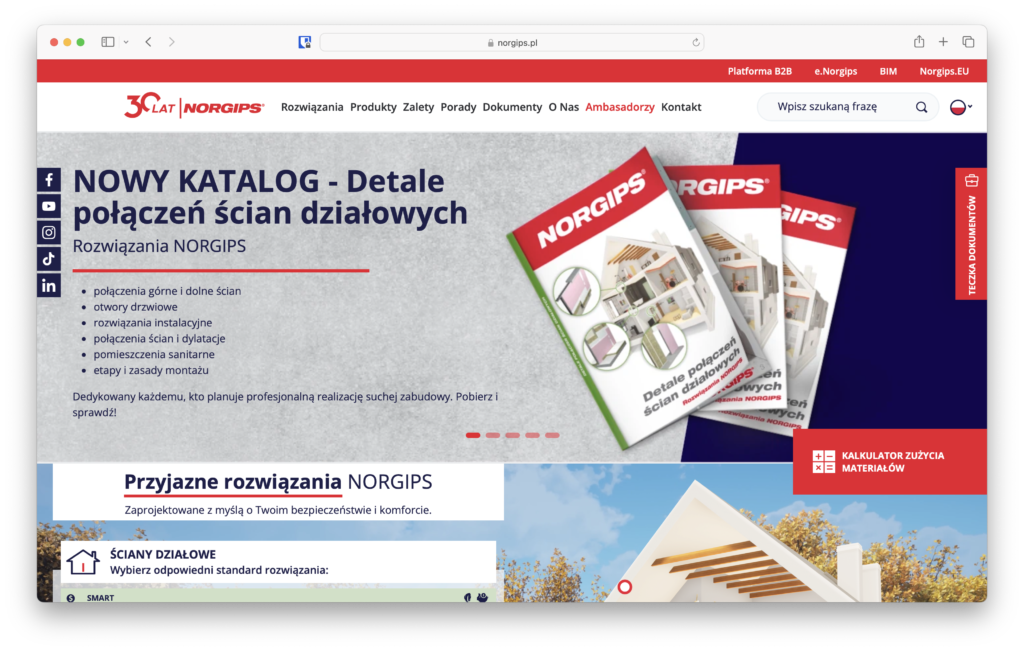
Task: Click the TikTok social icon
Action: click(x=49, y=259)
